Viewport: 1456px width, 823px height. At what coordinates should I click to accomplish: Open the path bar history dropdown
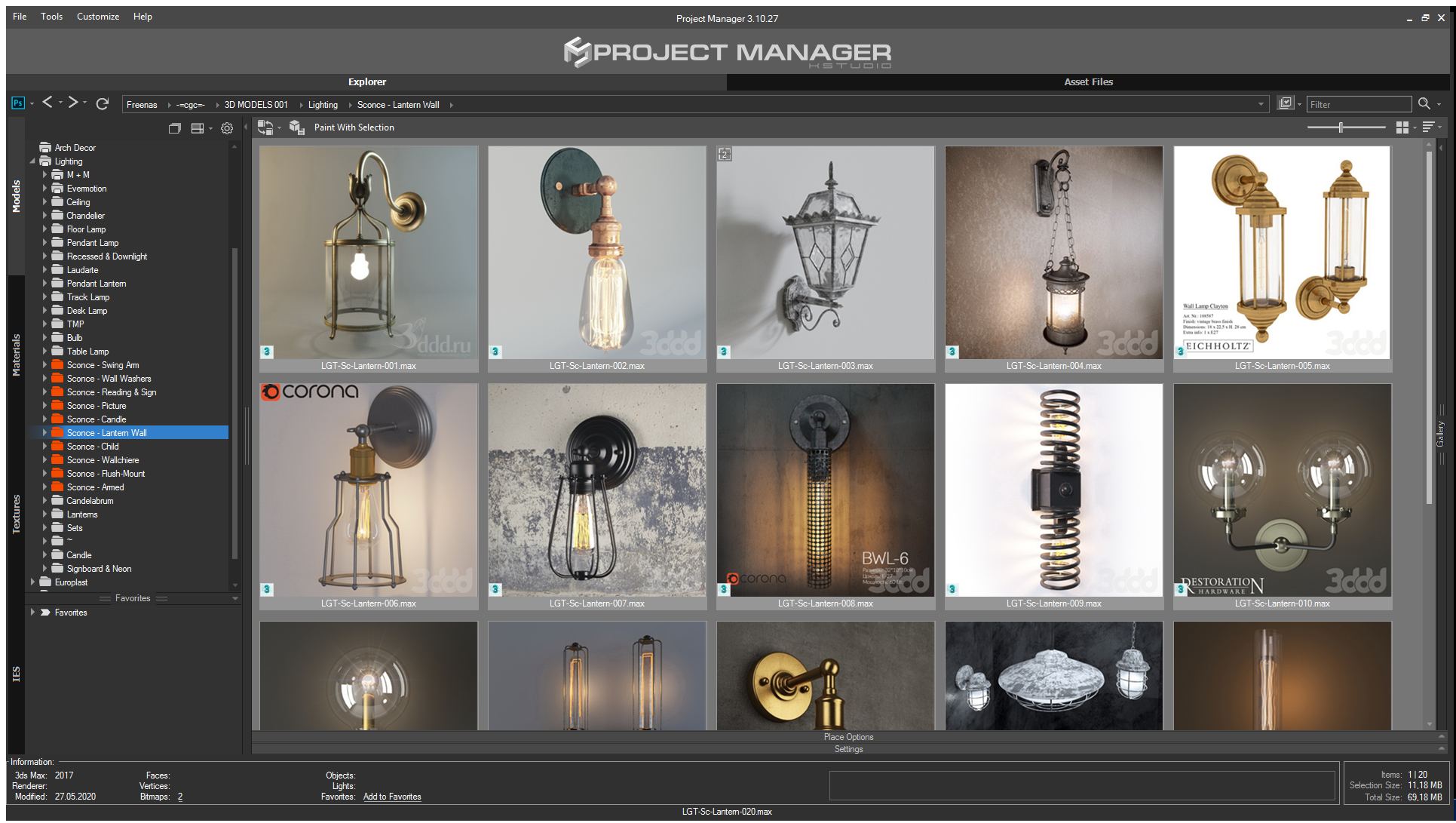[1261, 104]
